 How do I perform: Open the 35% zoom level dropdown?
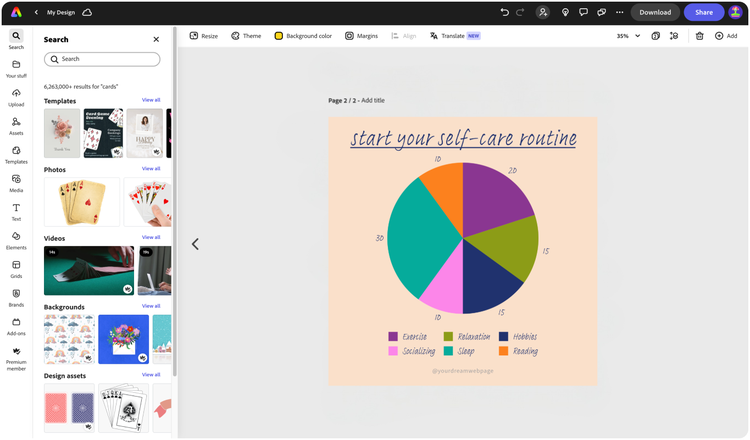628,36
